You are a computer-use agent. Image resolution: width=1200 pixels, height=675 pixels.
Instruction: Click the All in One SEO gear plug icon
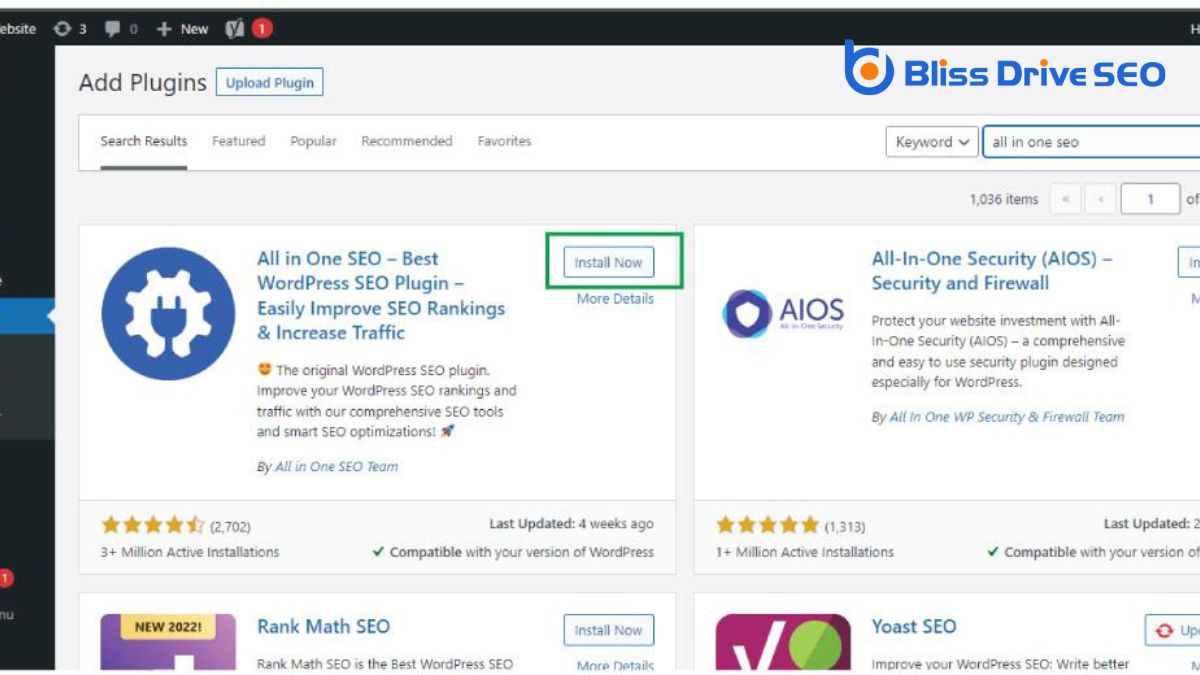pyautogui.click(x=168, y=314)
